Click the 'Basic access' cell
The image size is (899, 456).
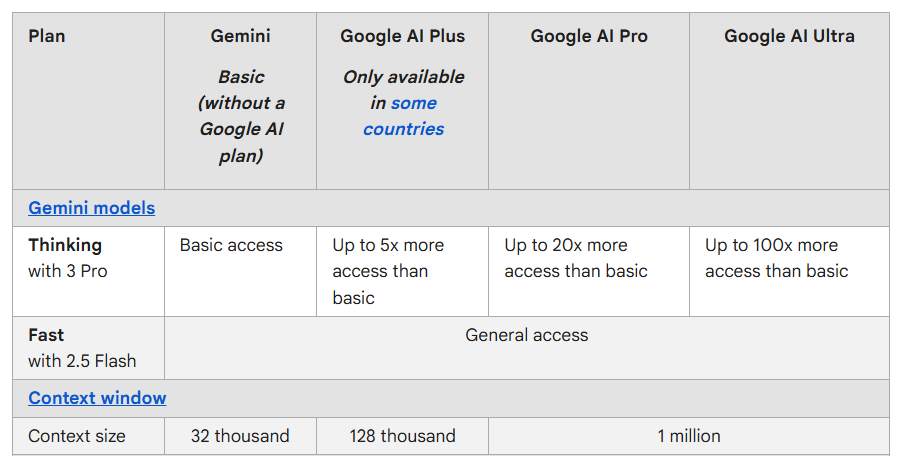coord(231,245)
